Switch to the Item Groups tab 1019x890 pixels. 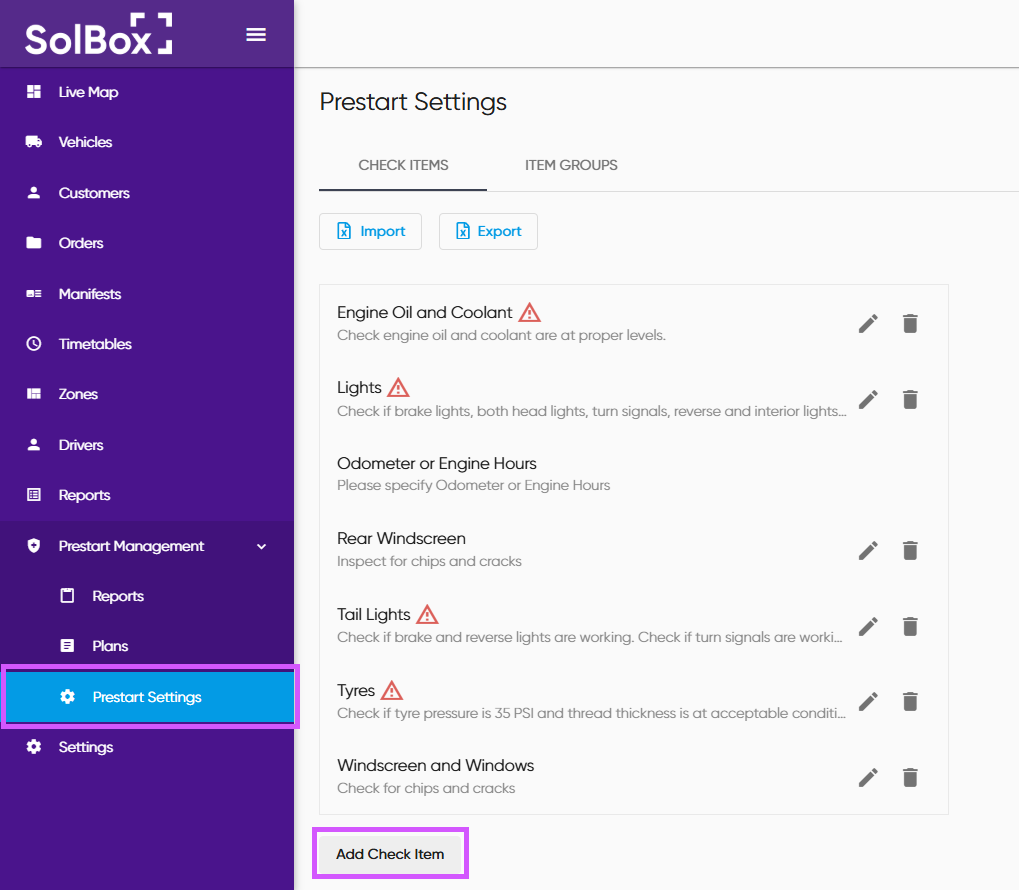coord(571,165)
